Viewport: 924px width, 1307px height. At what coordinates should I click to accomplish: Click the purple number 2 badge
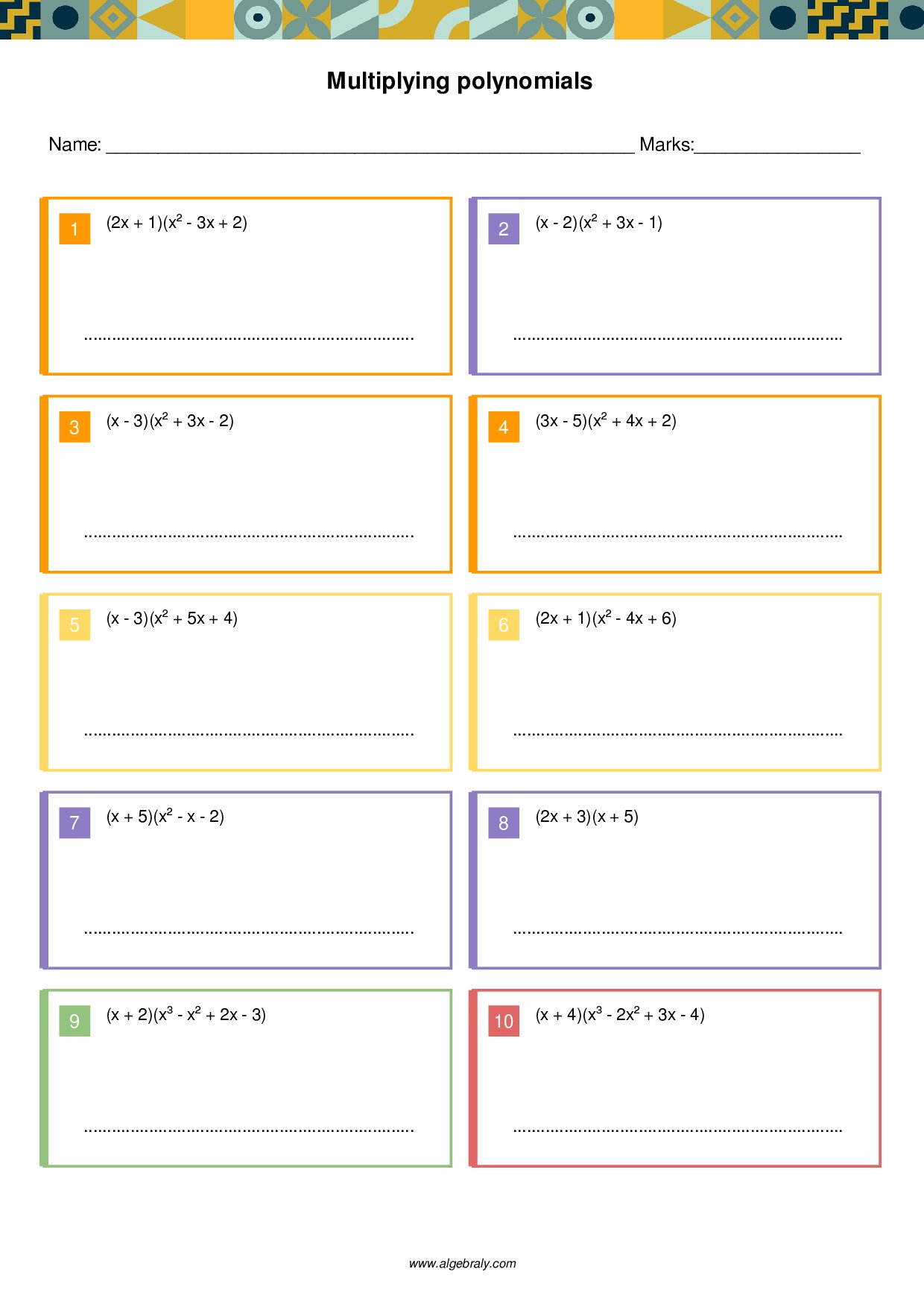click(x=504, y=229)
